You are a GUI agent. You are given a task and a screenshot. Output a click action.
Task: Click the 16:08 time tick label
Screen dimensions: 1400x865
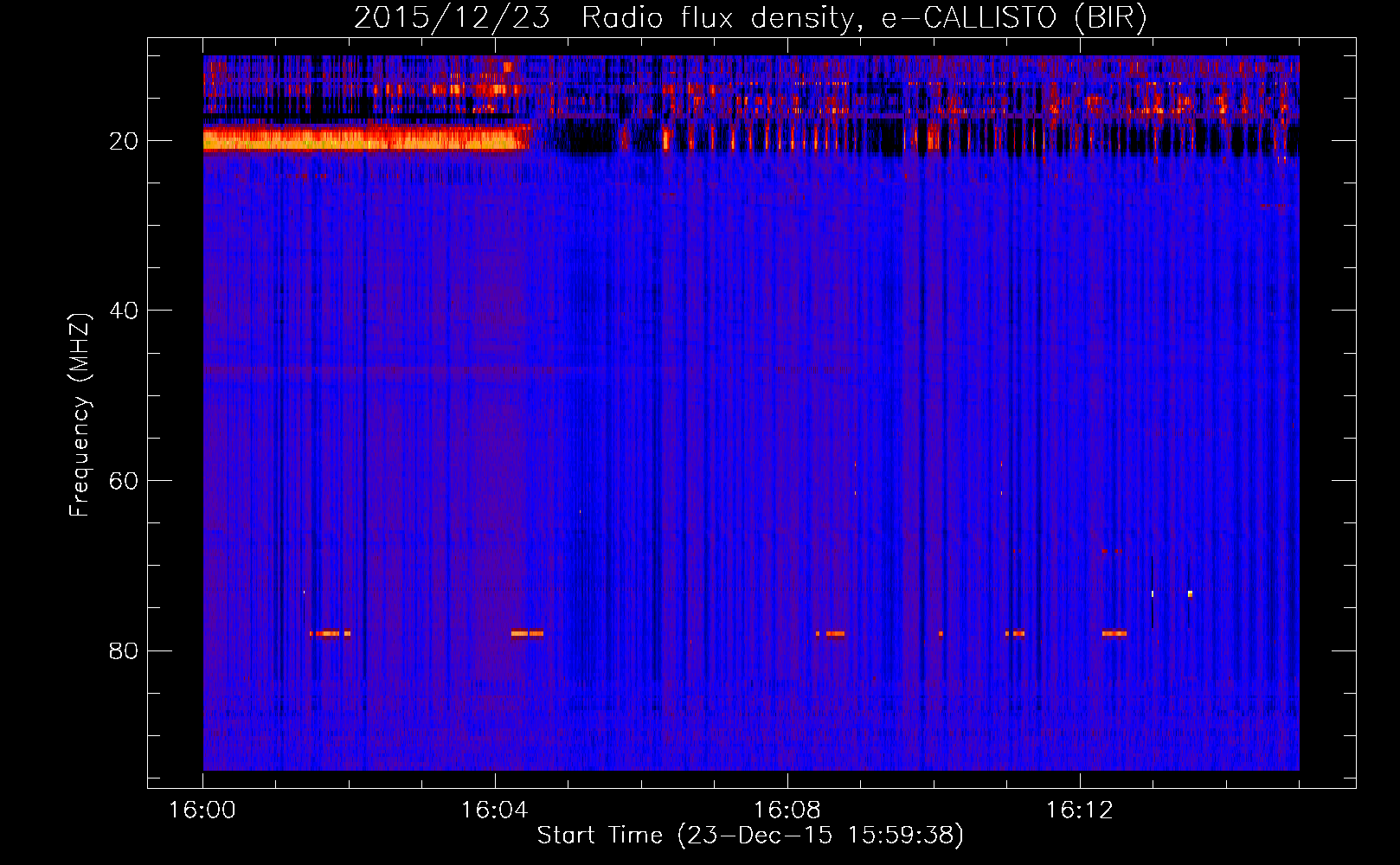787,810
